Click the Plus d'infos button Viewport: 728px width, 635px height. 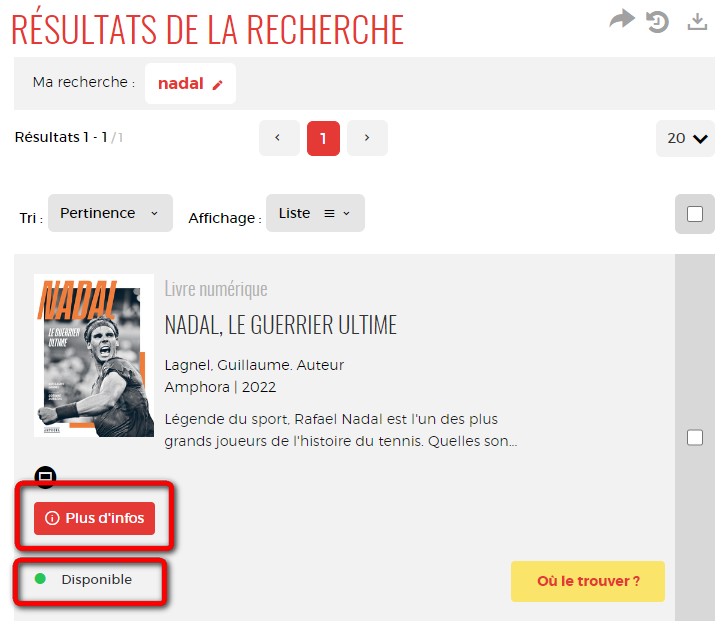(x=94, y=518)
